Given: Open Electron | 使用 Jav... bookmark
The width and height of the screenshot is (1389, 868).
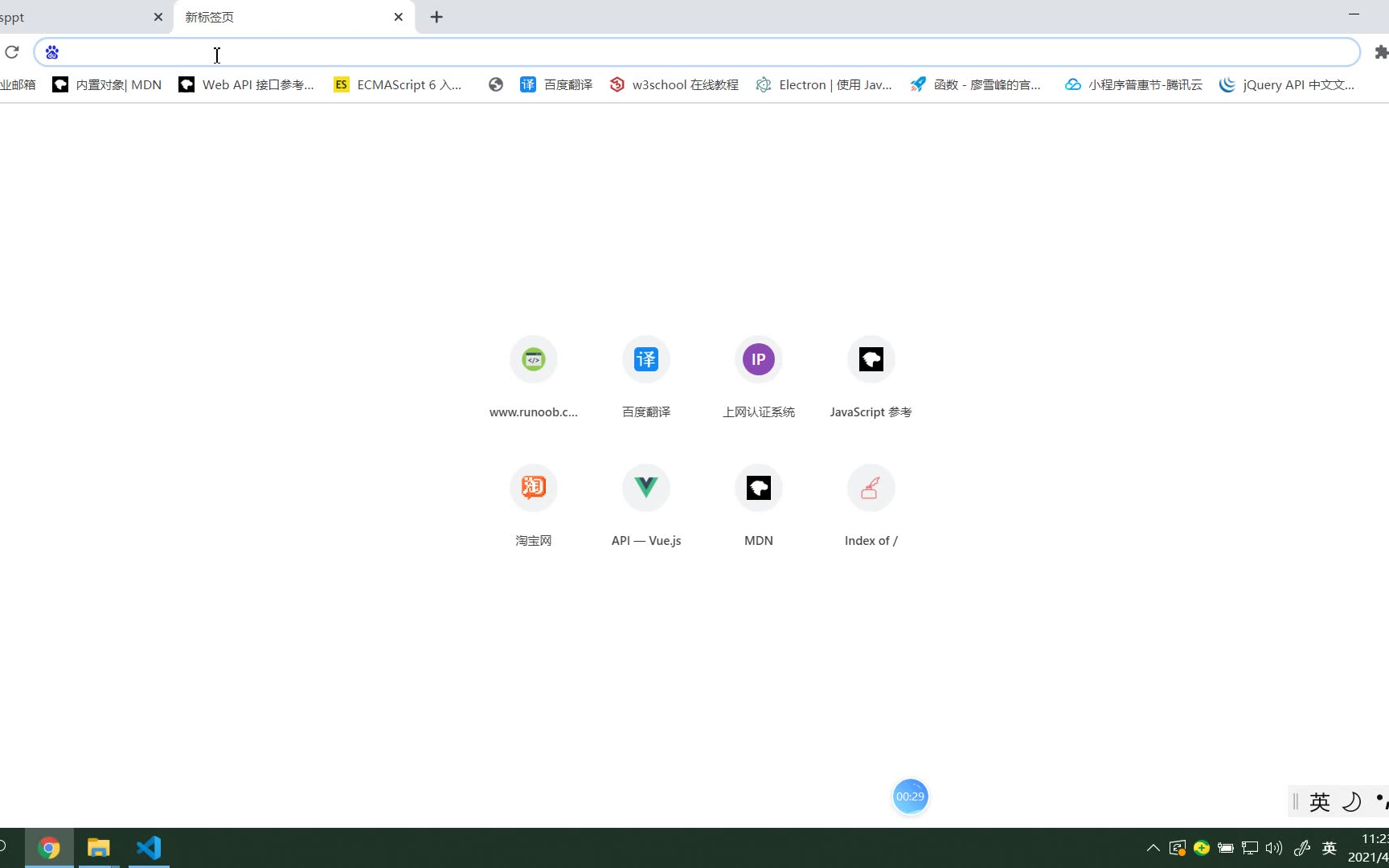Looking at the screenshot, I should (x=824, y=84).
